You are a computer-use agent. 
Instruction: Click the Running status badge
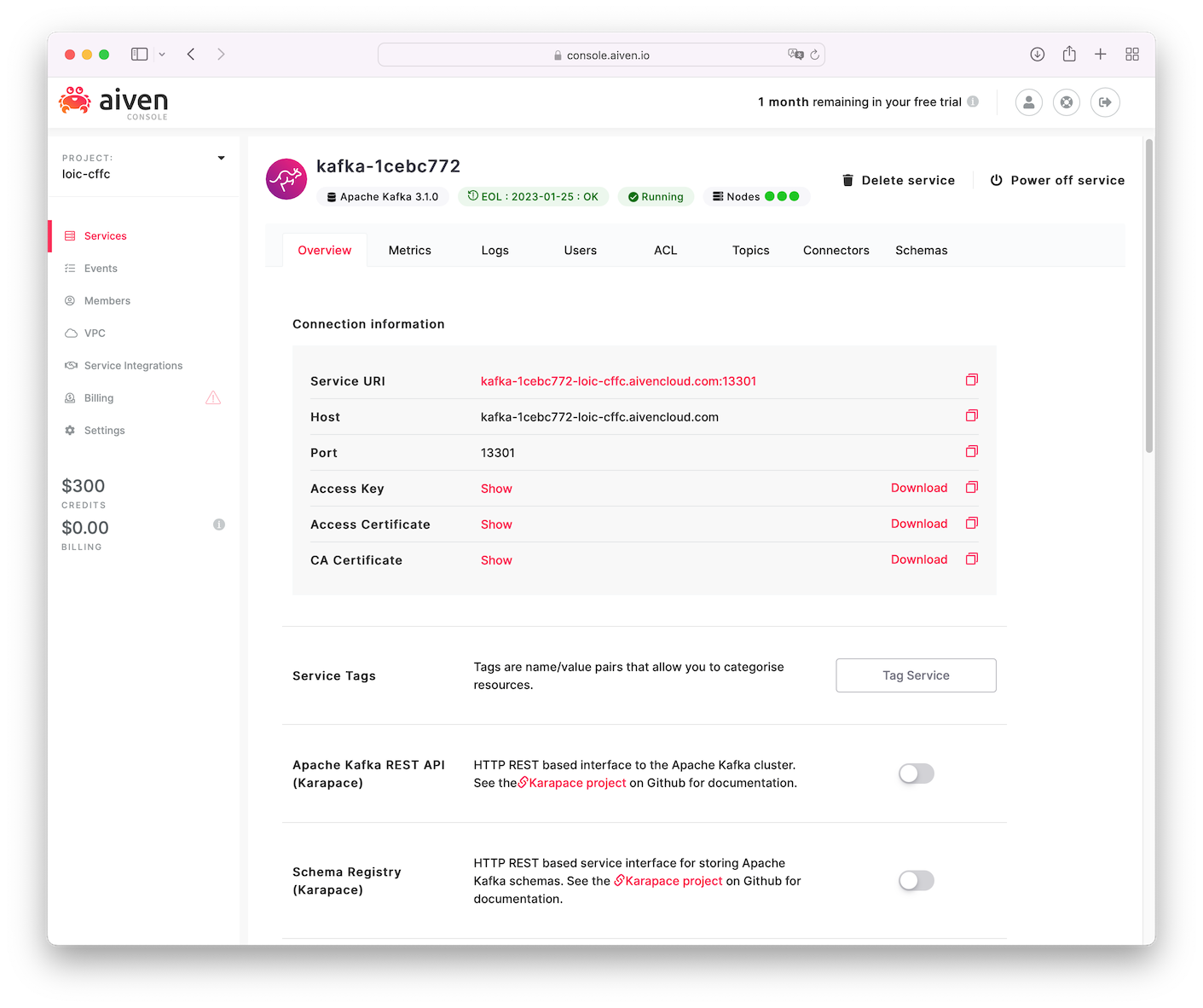(656, 197)
